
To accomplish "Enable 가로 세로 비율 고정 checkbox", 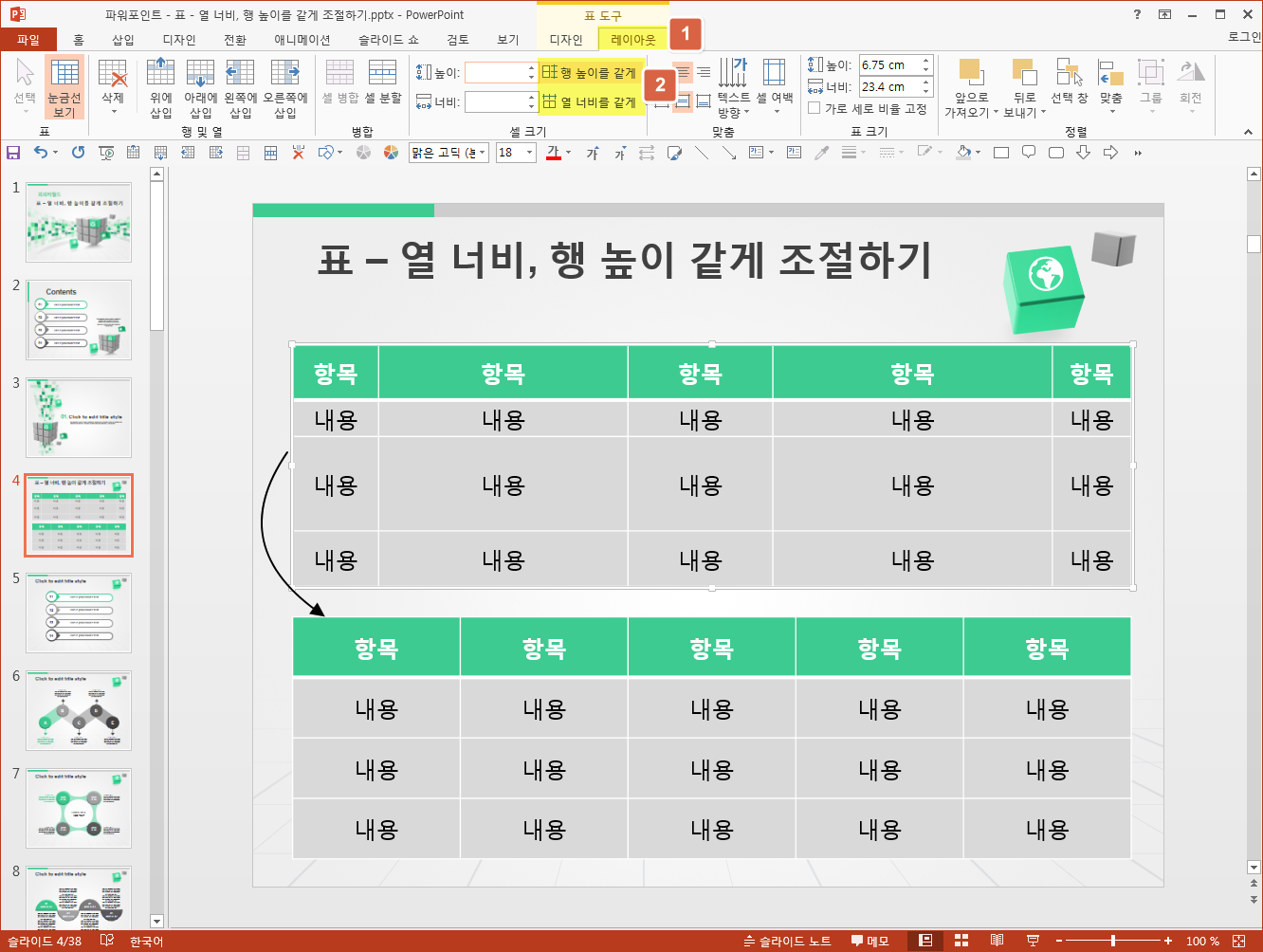I will point(814,108).
